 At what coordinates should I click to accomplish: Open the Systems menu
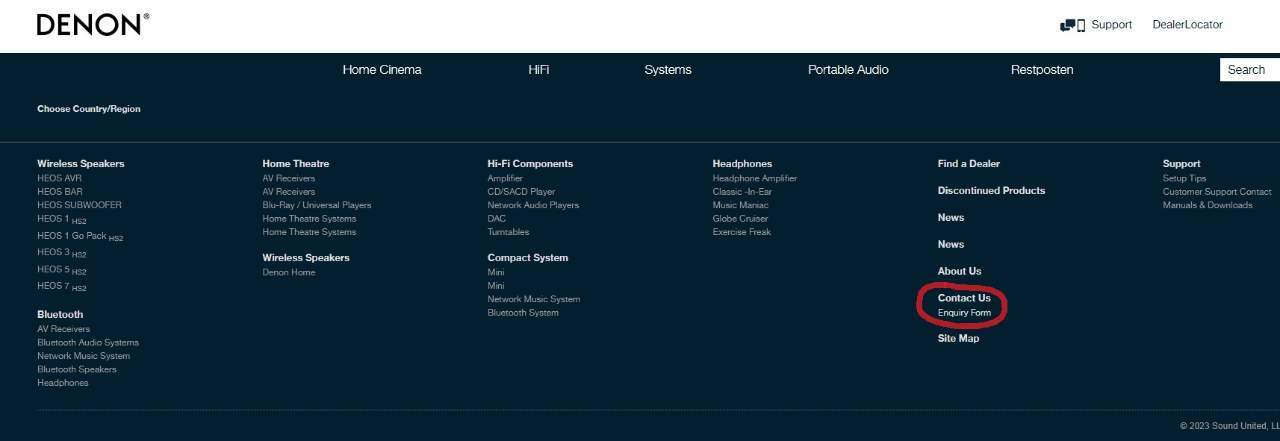(x=668, y=70)
